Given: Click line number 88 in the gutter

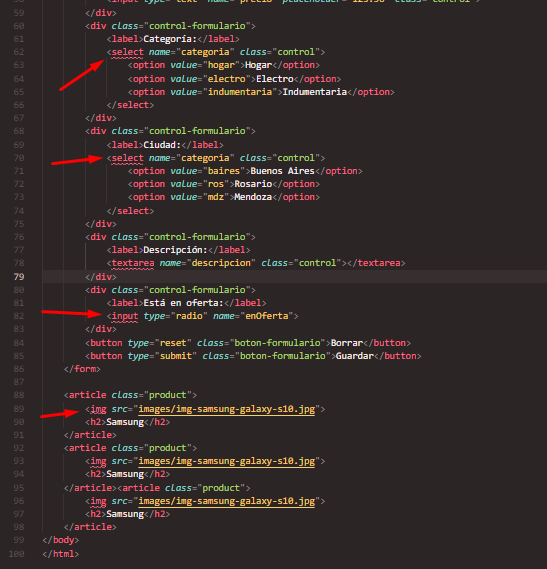Looking at the screenshot, I should point(19,395).
